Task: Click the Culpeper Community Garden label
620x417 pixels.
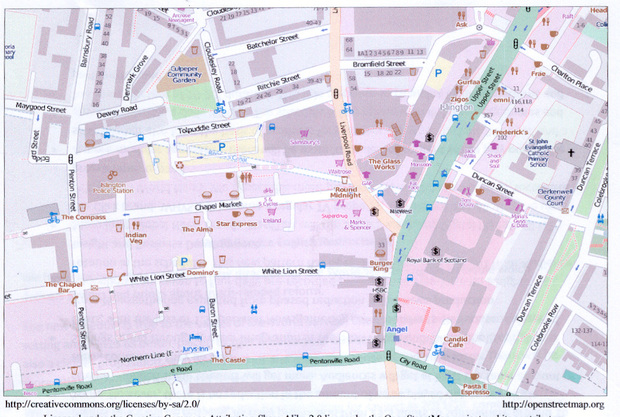Action: point(184,74)
